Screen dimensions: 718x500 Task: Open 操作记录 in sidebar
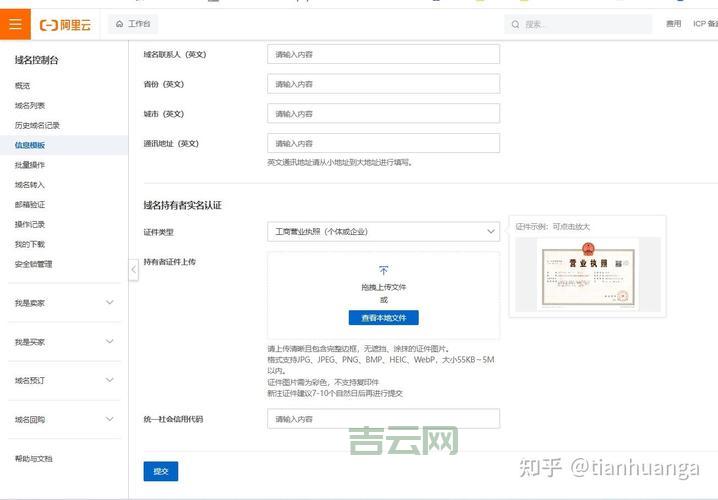coord(30,224)
